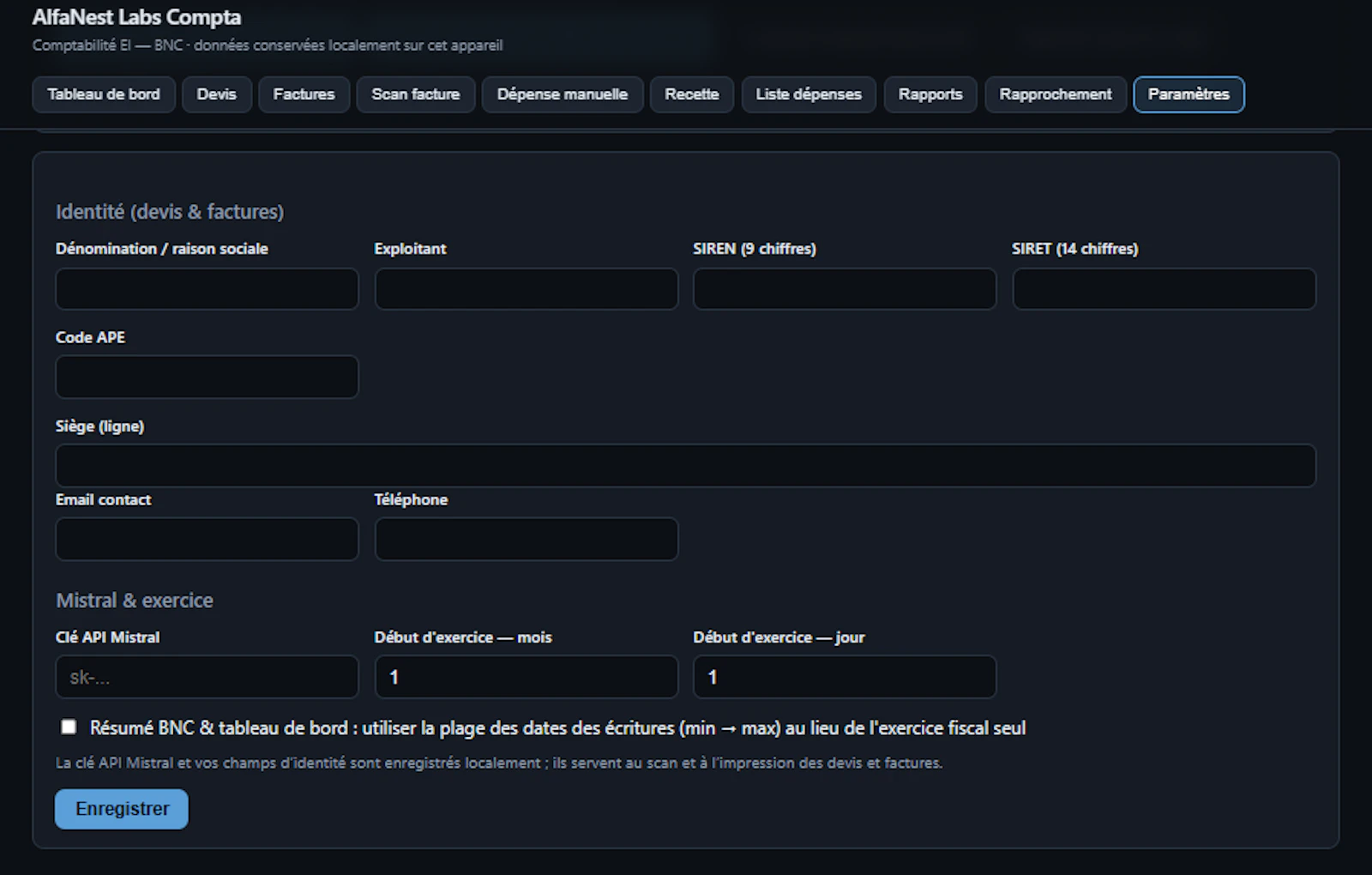Click the SIREN (9 chiffres) field
This screenshot has height=875, width=1372.
pos(845,289)
